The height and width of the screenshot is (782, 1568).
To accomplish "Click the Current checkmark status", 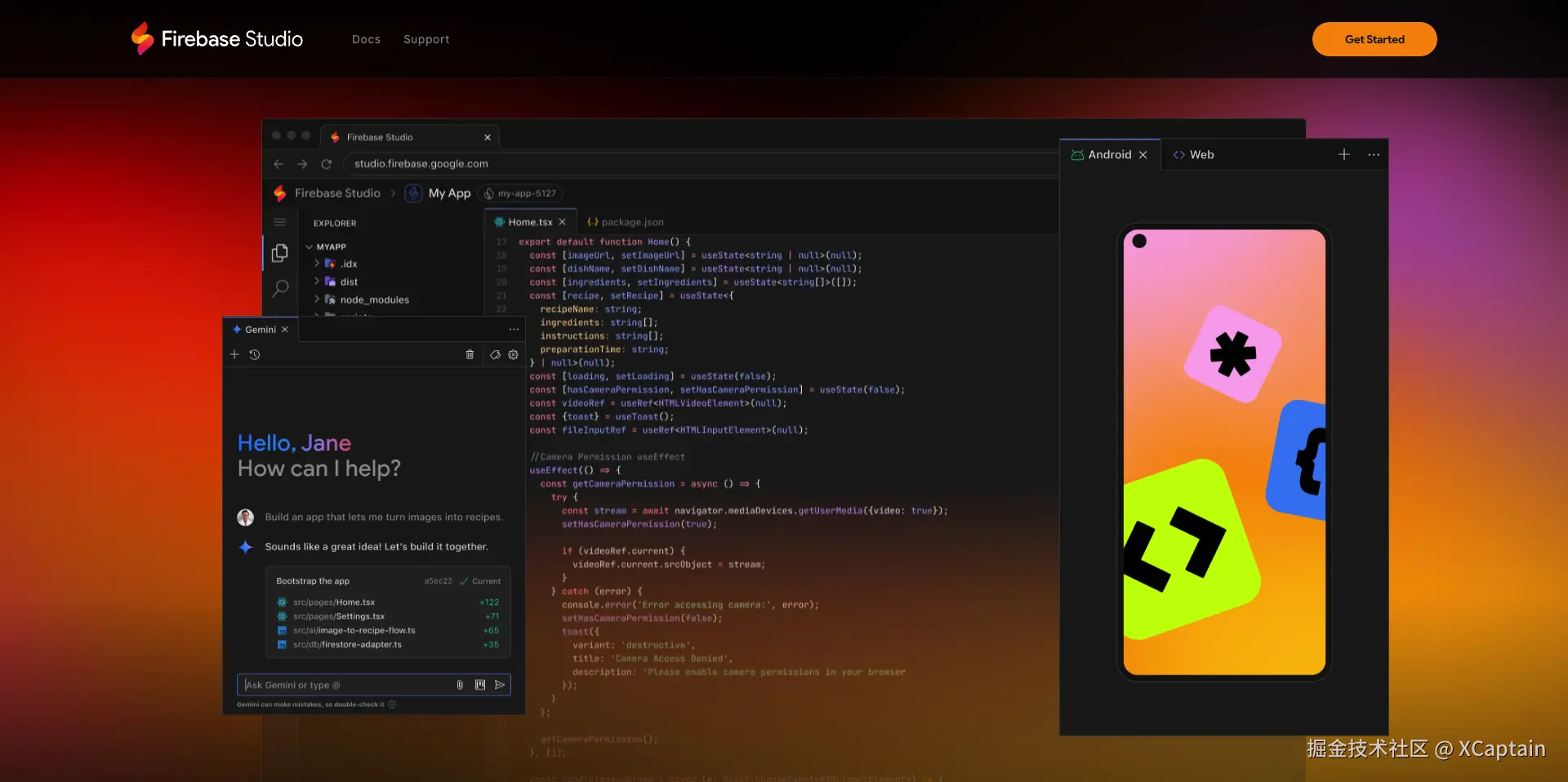I will (480, 581).
